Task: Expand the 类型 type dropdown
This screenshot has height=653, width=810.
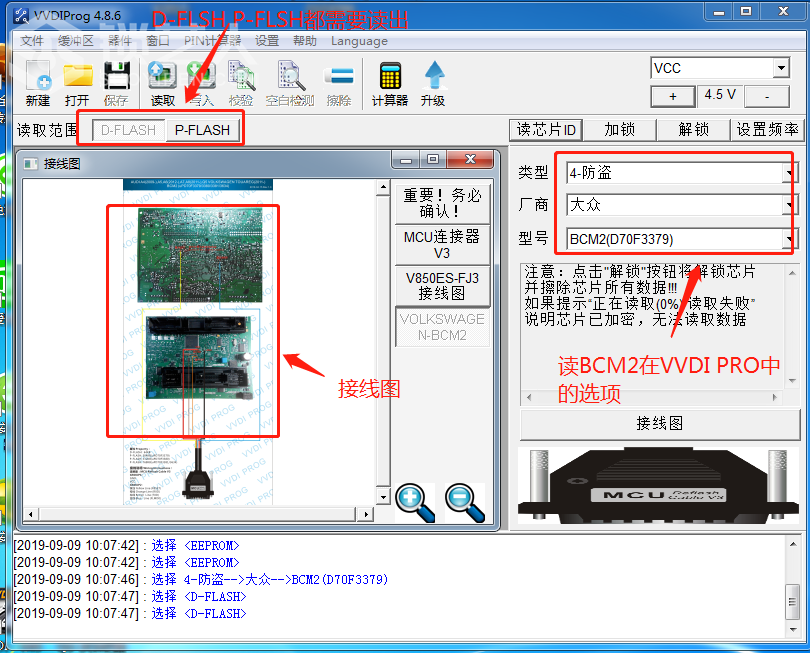Action: click(789, 173)
